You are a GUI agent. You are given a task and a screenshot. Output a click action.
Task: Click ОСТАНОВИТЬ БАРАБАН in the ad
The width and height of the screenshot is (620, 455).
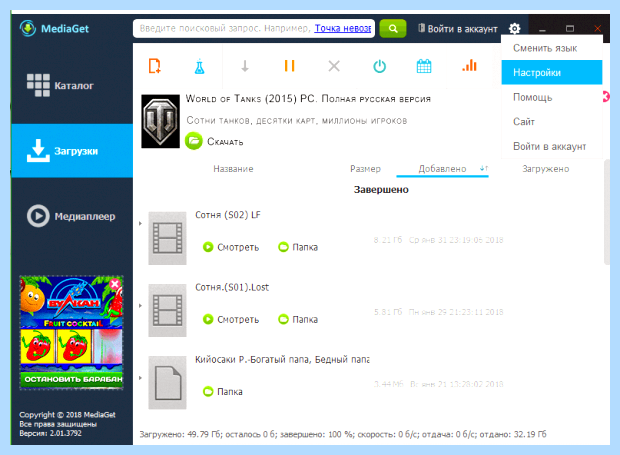click(x=72, y=379)
